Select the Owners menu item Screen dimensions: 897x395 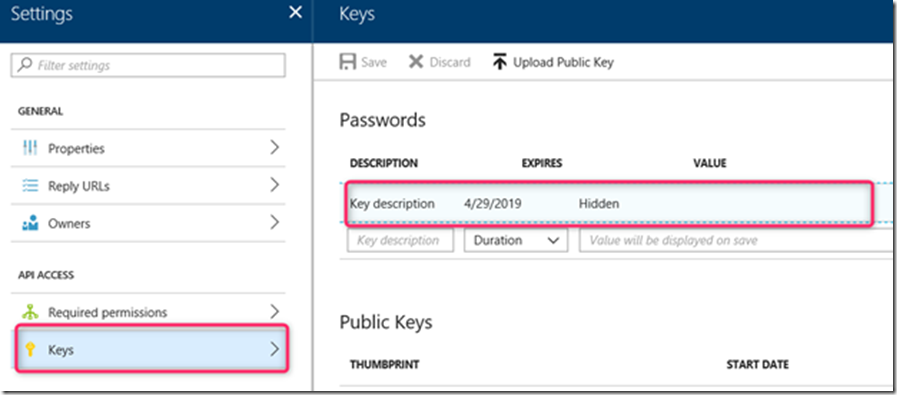click(148, 223)
